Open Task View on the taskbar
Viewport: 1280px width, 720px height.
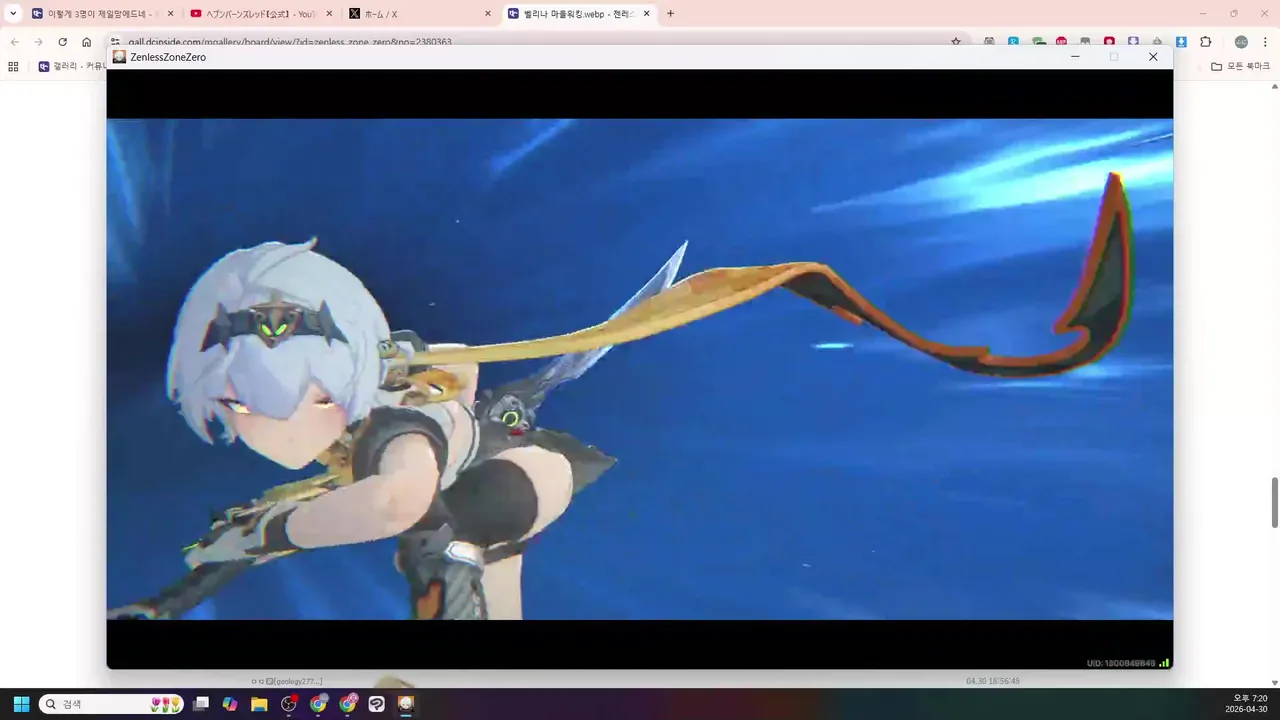click(201, 704)
